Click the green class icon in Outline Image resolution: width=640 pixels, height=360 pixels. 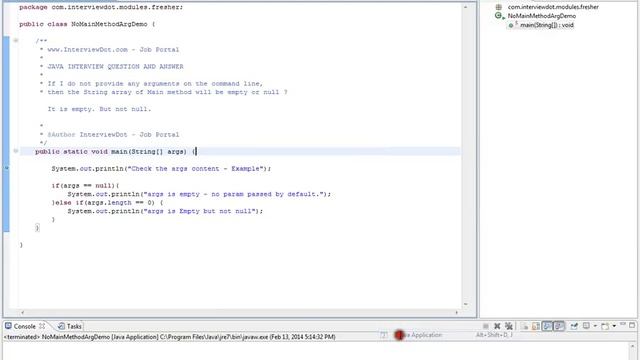click(498, 16)
